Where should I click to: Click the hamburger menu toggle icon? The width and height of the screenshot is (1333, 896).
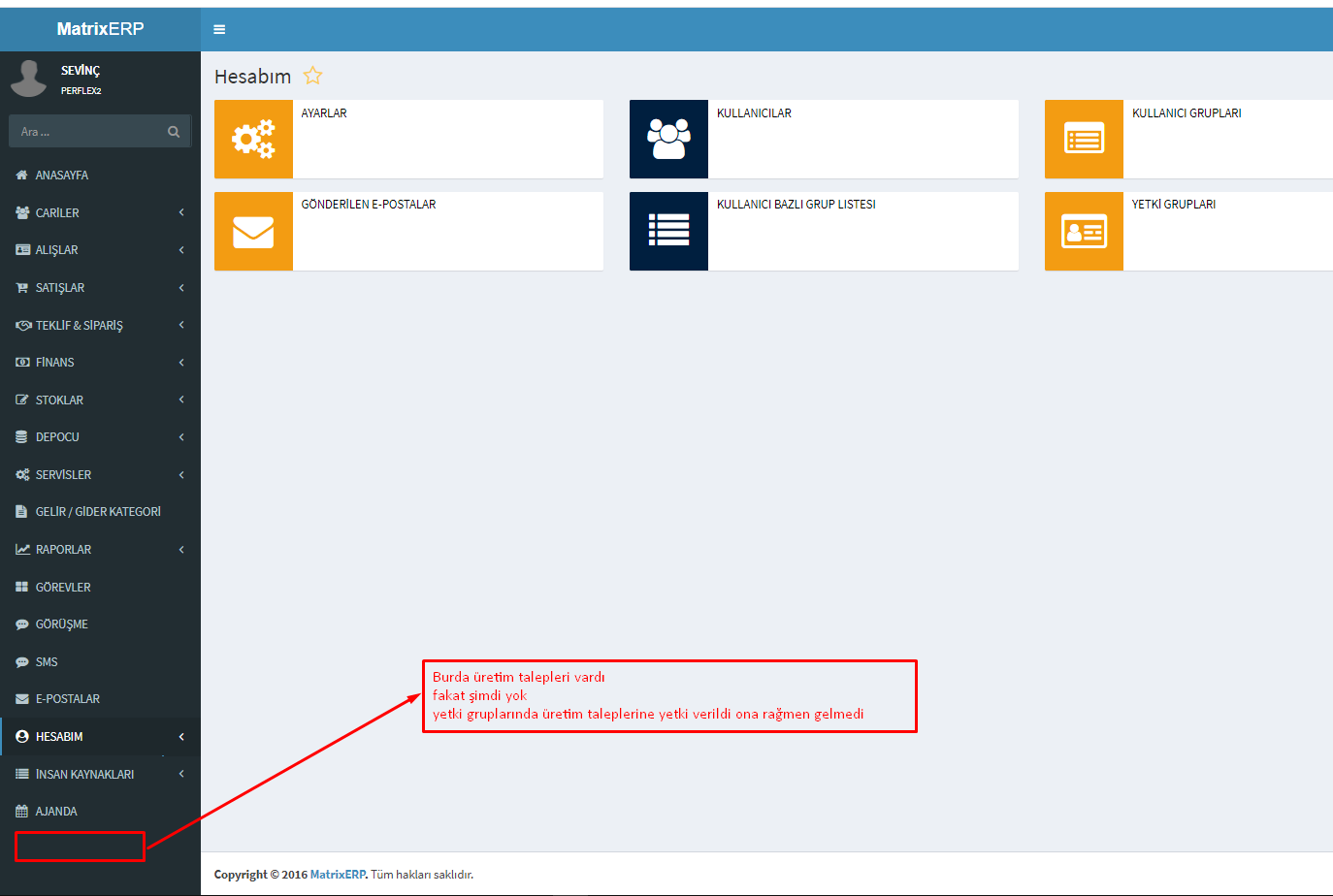[219, 30]
